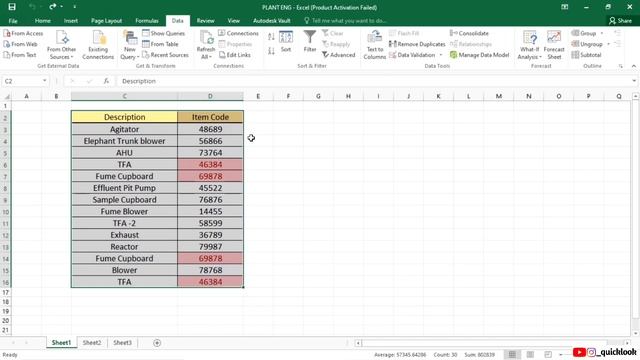Image resolution: width=640 pixels, height=360 pixels.
Task: Open the Autodesk Vault tab
Action: click(x=272, y=20)
